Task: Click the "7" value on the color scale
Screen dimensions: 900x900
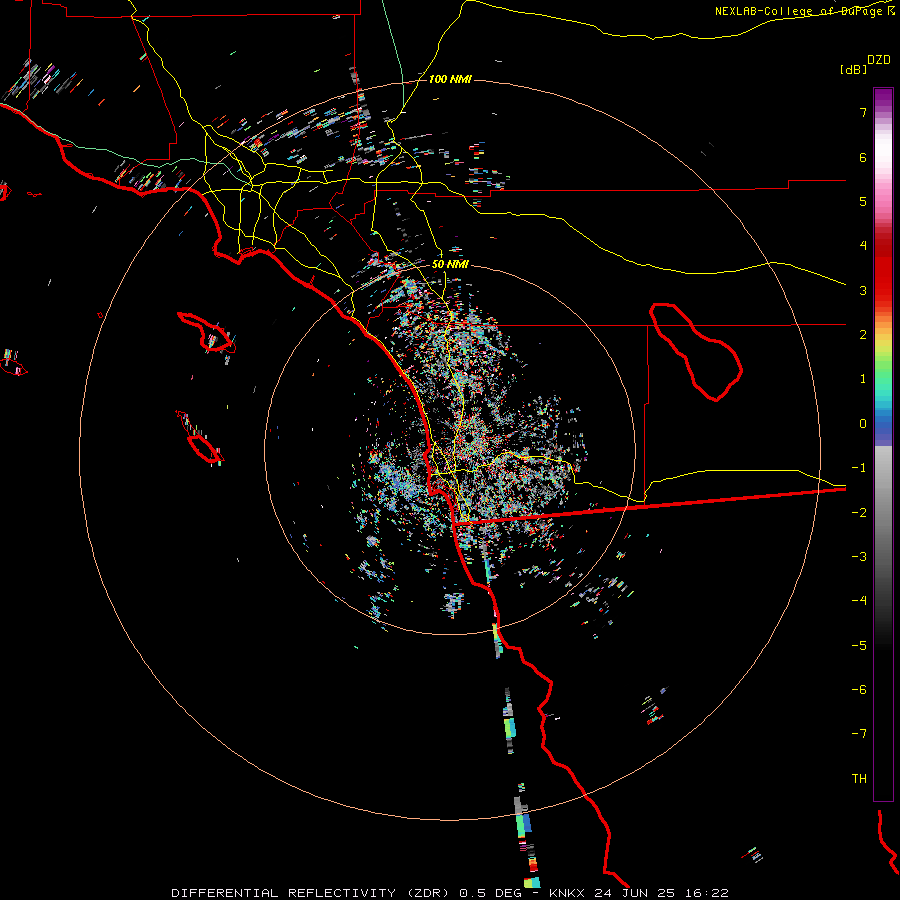Action: click(863, 112)
